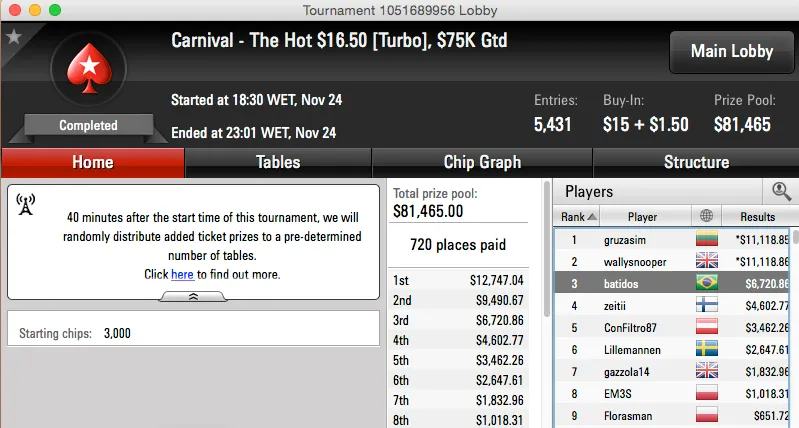This screenshot has height=428, width=799.
Task: Click Finland flag beside zeitii
Action: (x=707, y=306)
